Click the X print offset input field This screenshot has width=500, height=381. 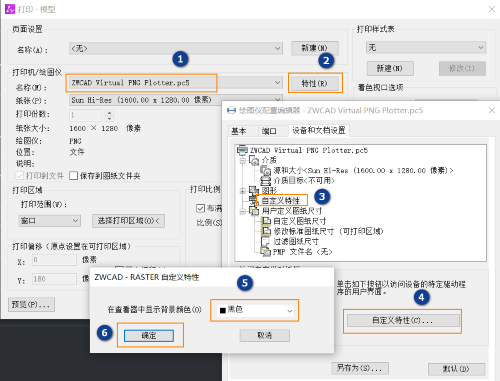(x=54, y=260)
